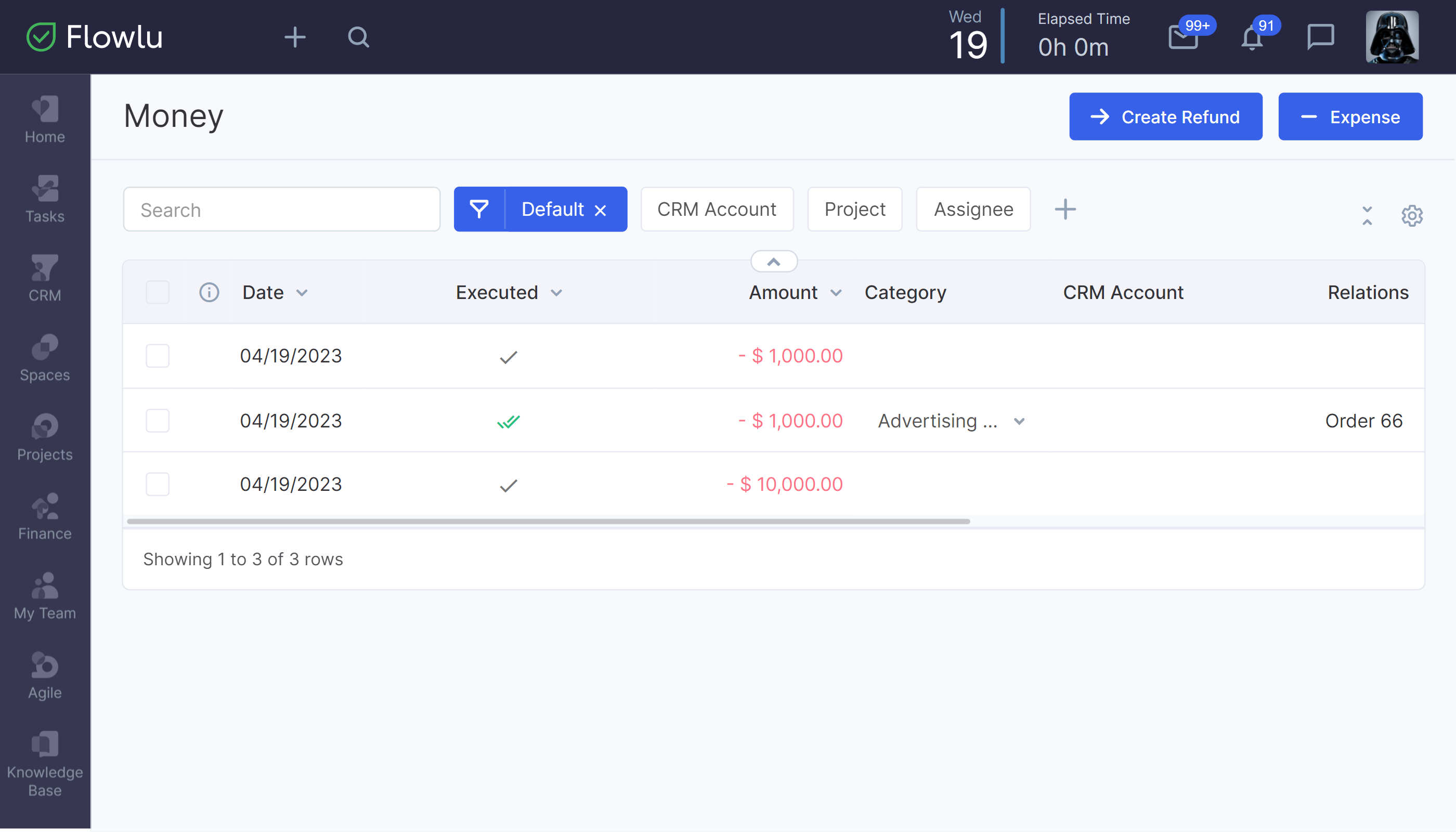Click the Expense button
Screen dimensions: 1456x832
tap(1350, 116)
